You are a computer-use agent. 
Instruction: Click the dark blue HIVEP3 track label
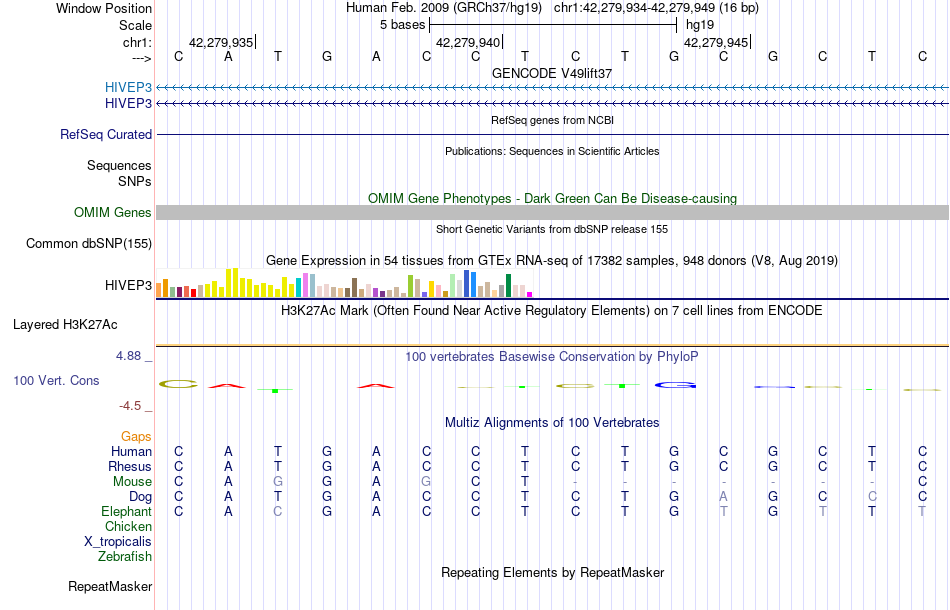click(128, 104)
